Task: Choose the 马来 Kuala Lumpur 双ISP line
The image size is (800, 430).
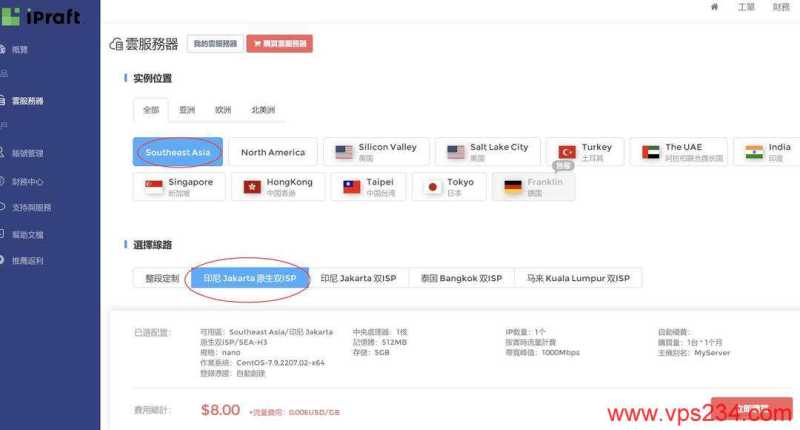Action: [579, 278]
